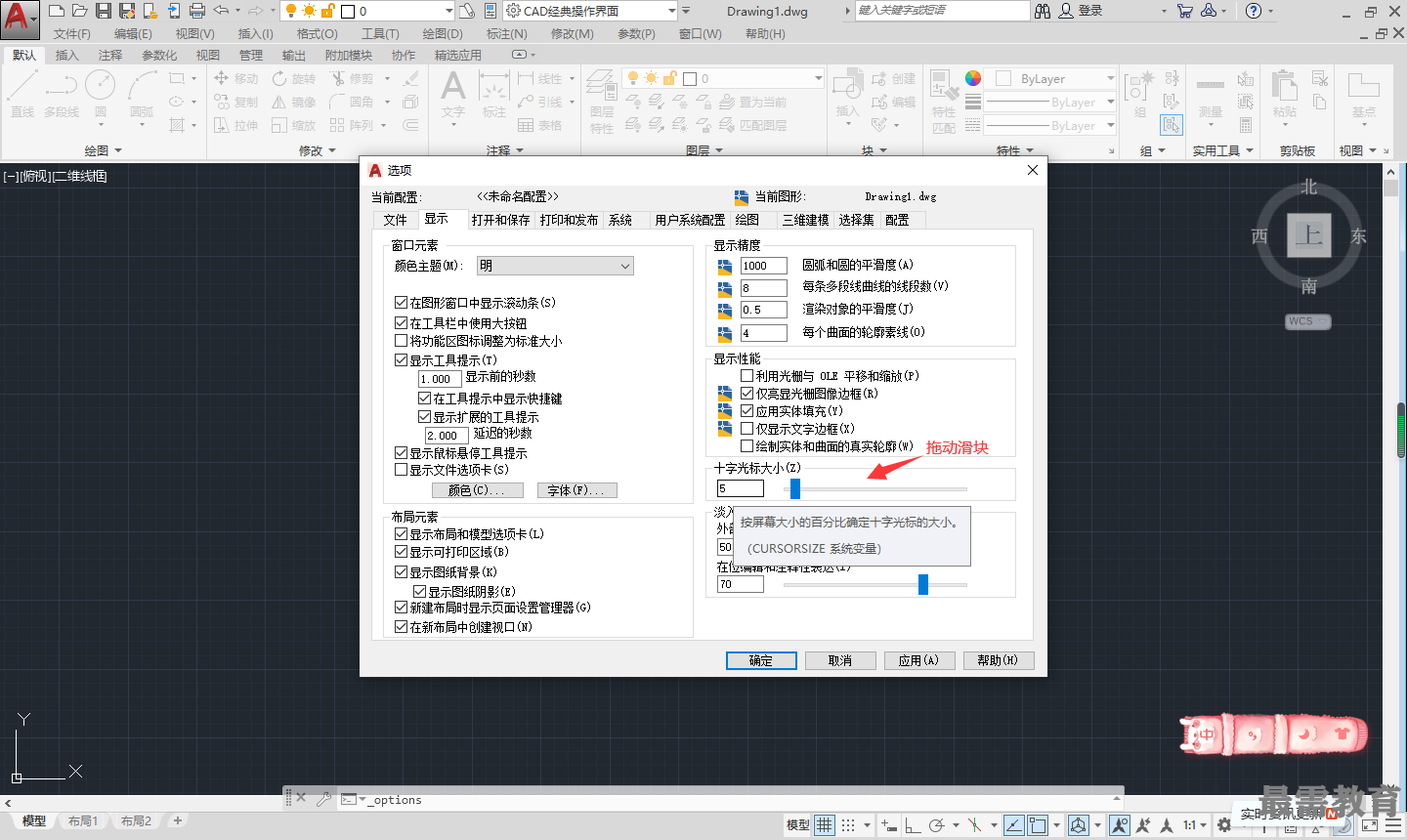Toggle 应用实体填充 checkbox
Image resolution: width=1407 pixels, height=840 pixels.
tap(746, 411)
